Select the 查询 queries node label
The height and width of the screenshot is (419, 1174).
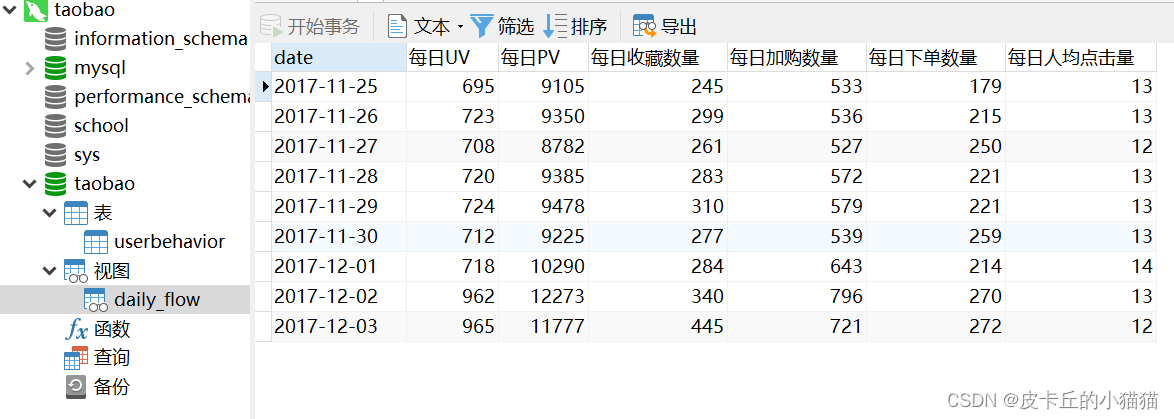point(112,358)
